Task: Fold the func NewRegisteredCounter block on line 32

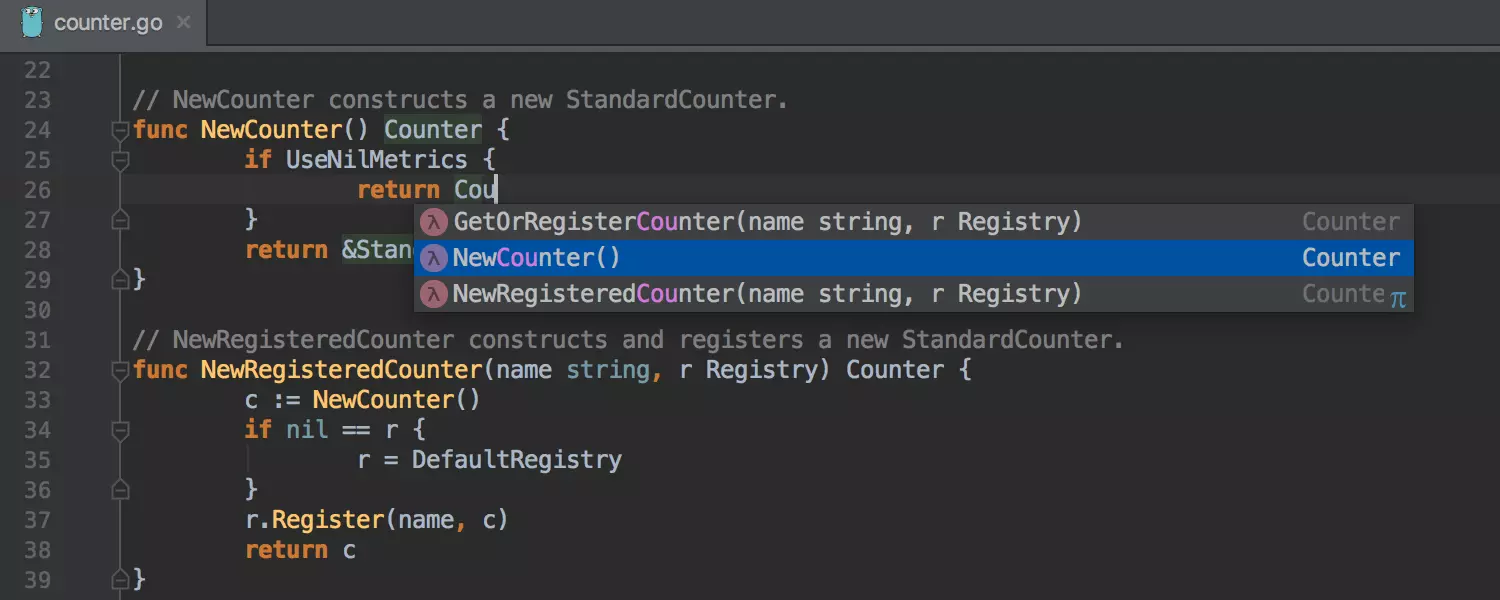Action: click(x=121, y=370)
